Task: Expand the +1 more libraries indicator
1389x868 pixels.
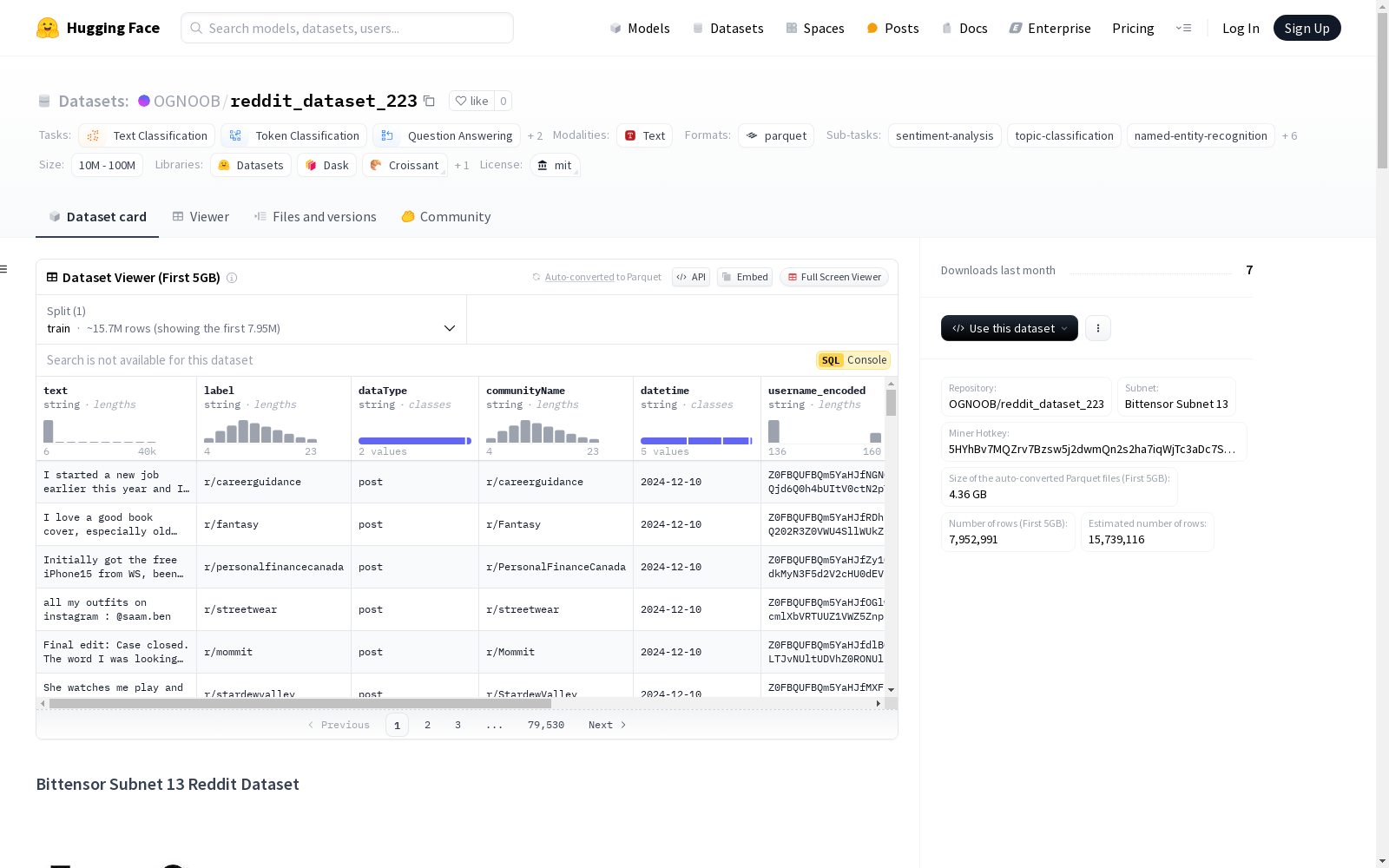Action: click(462, 165)
